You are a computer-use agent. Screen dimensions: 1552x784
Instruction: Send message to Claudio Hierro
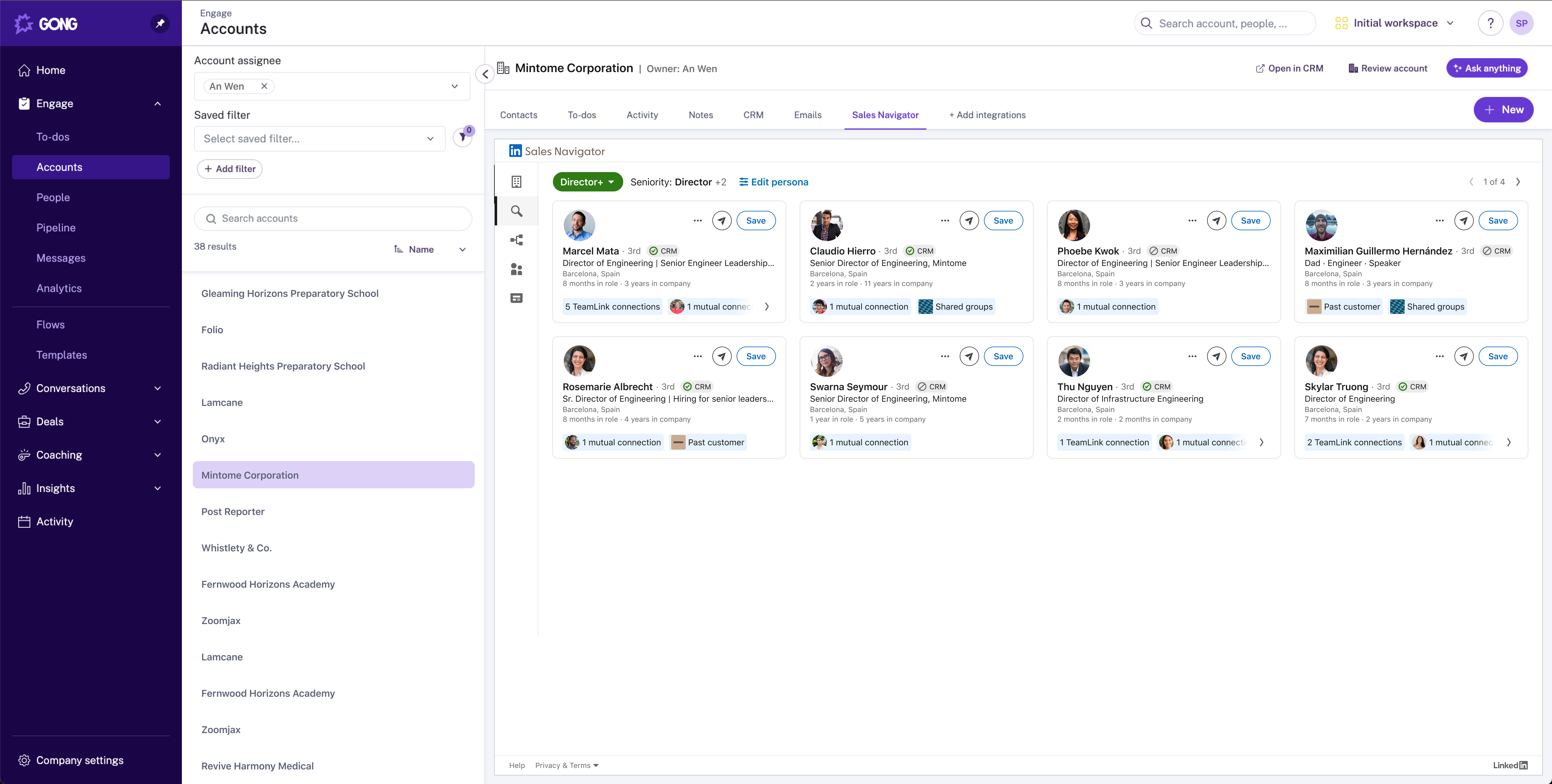point(969,221)
